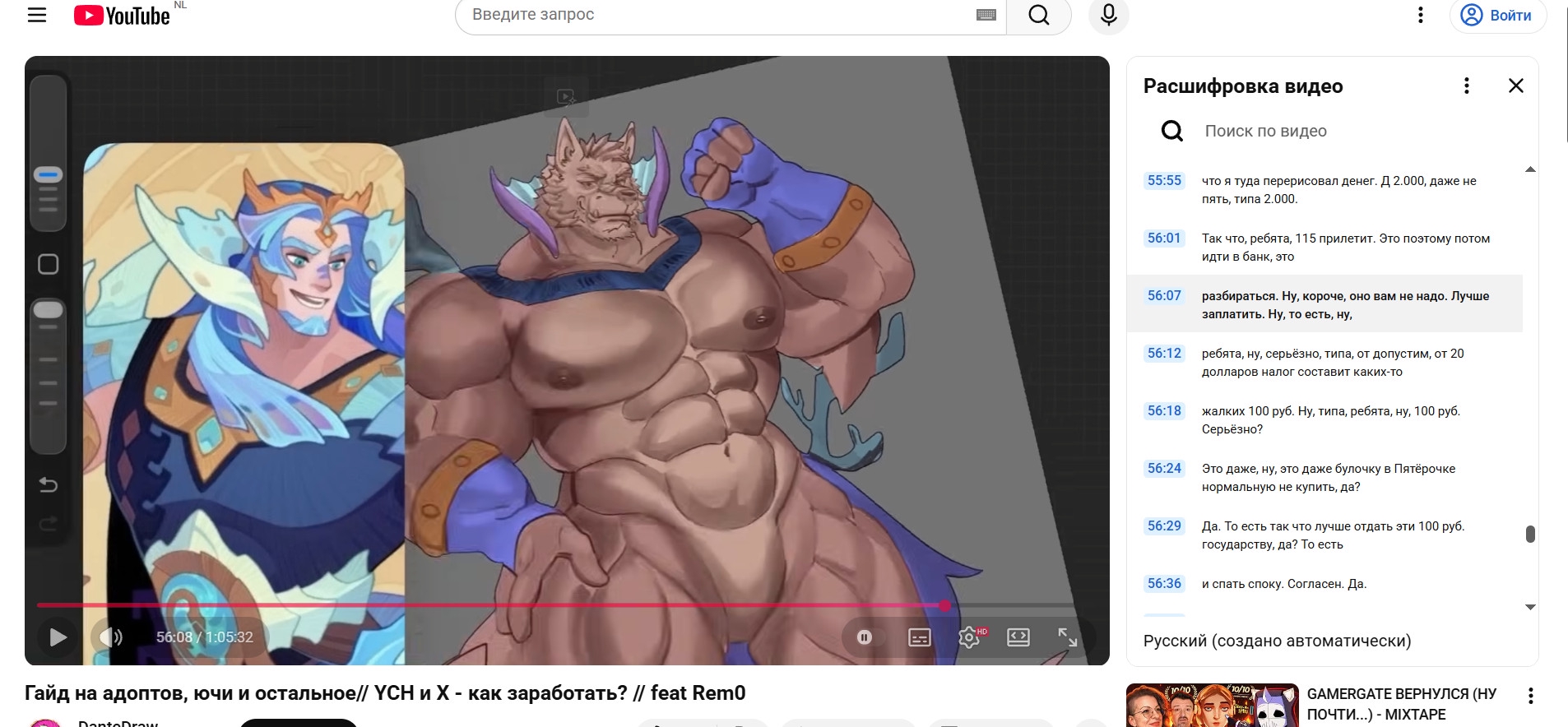Turn on subtitles in the player
This screenshot has width=1568, height=727.
(x=919, y=637)
